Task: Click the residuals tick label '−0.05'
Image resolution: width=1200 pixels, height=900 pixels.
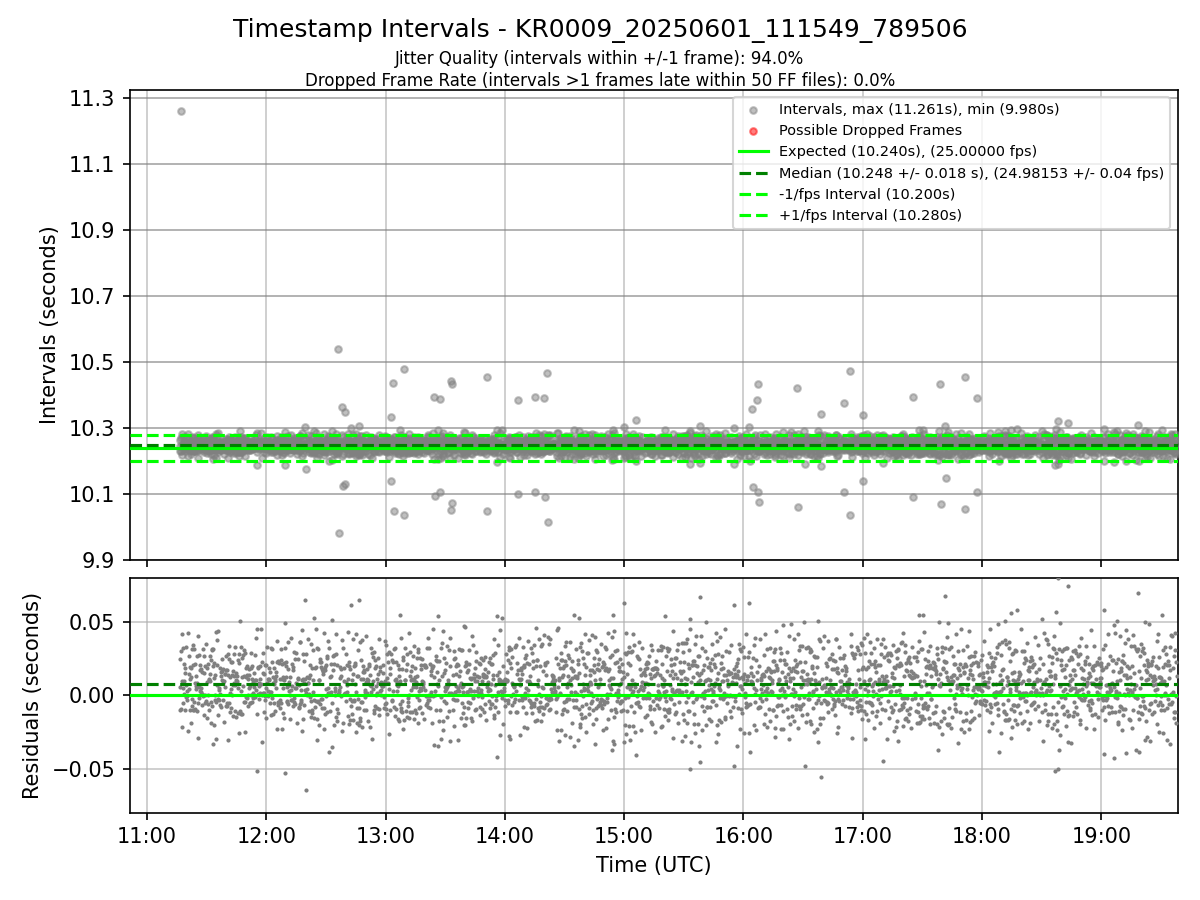Action: tap(85, 769)
